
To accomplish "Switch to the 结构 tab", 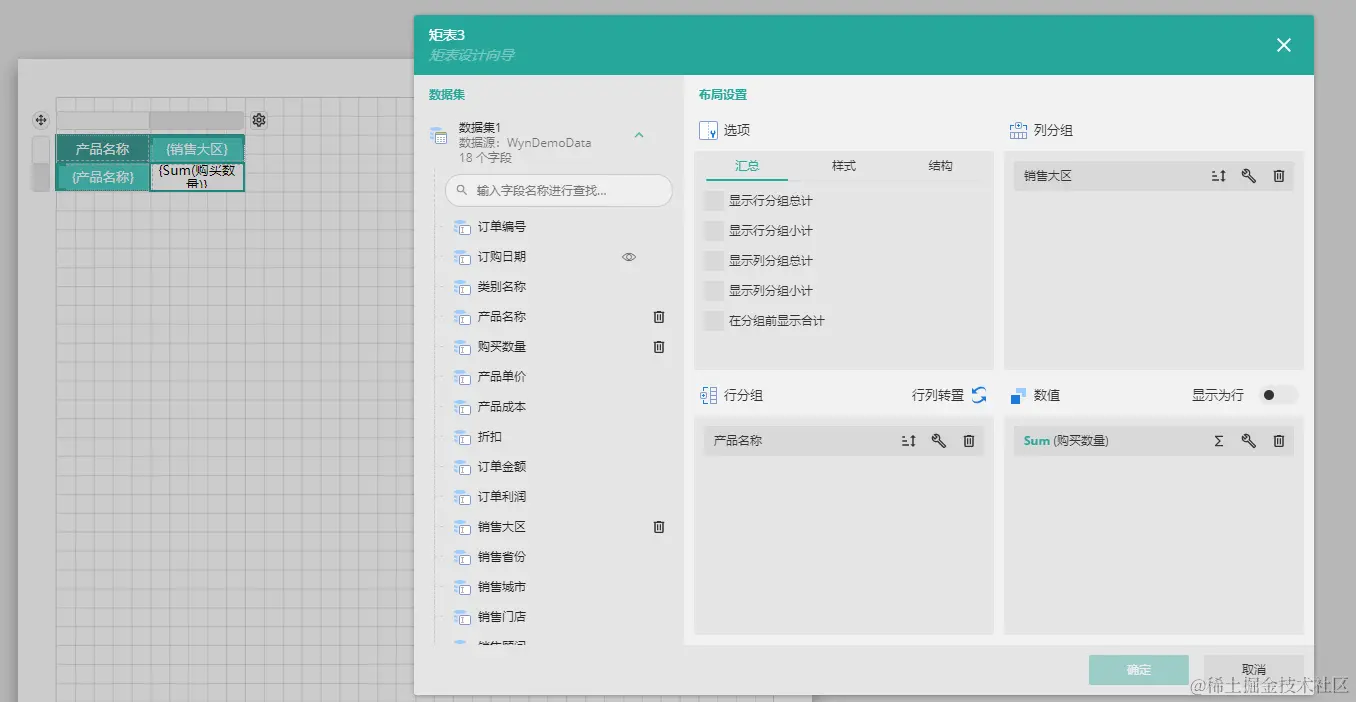I will 941,166.
